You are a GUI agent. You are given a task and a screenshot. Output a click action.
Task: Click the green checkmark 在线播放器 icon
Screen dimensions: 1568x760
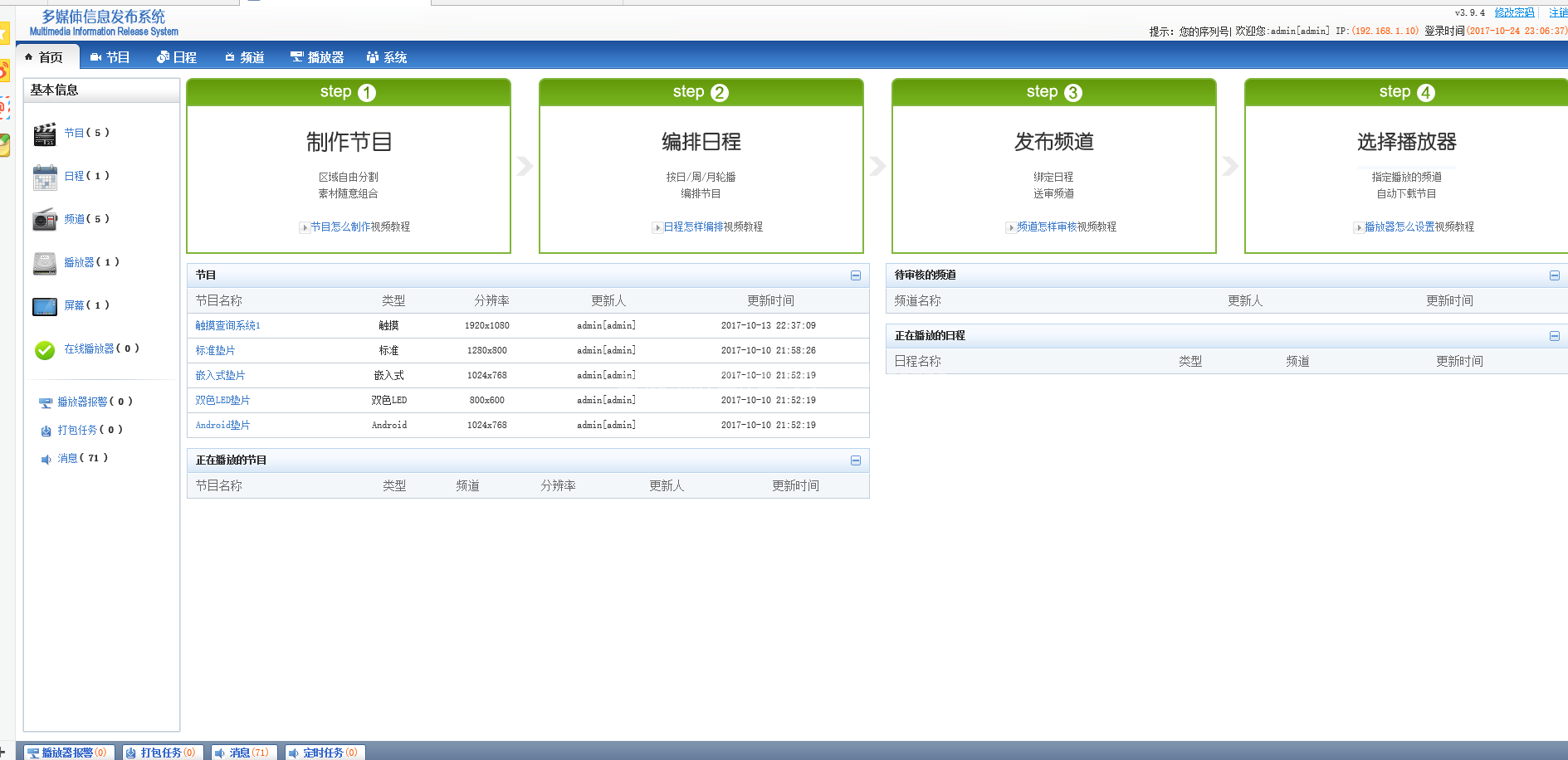pyautogui.click(x=45, y=350)
